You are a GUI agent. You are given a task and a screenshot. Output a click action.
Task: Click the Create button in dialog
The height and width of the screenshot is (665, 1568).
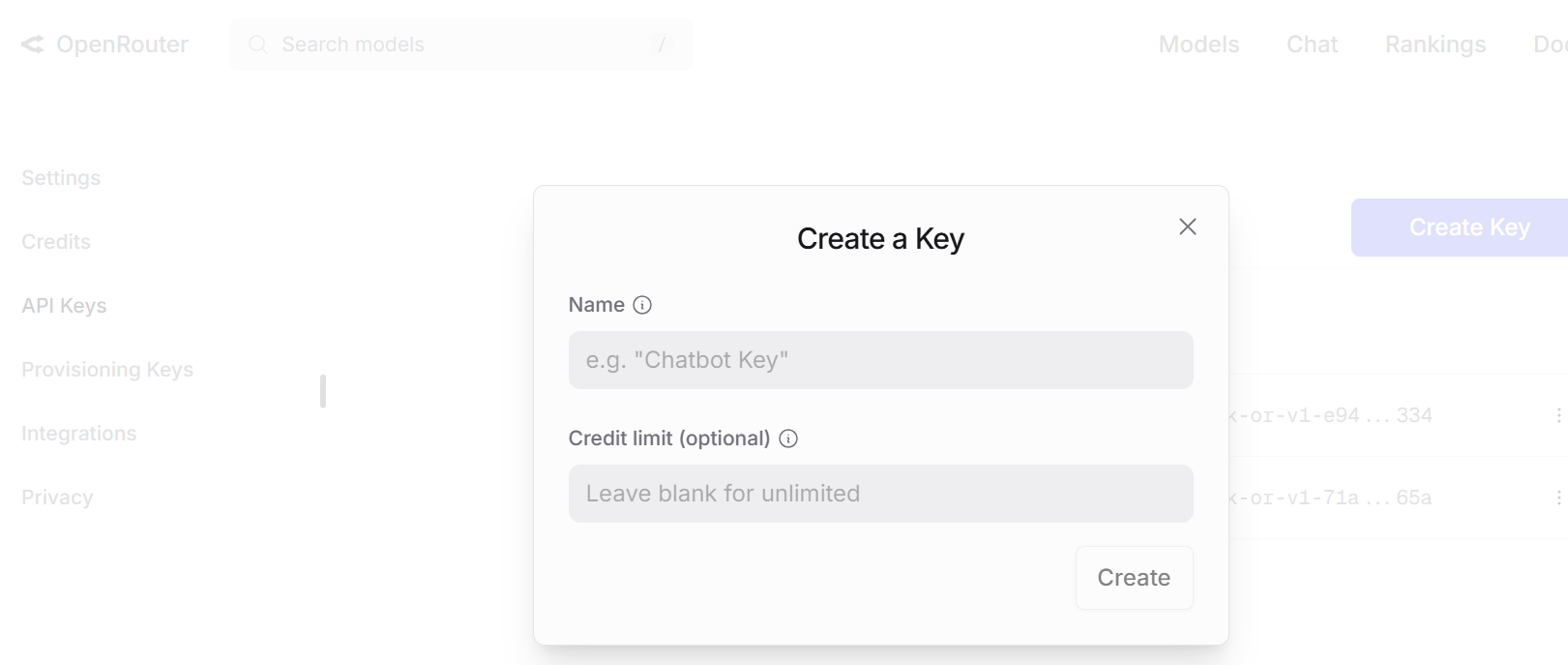click(x=1134, y=578)
